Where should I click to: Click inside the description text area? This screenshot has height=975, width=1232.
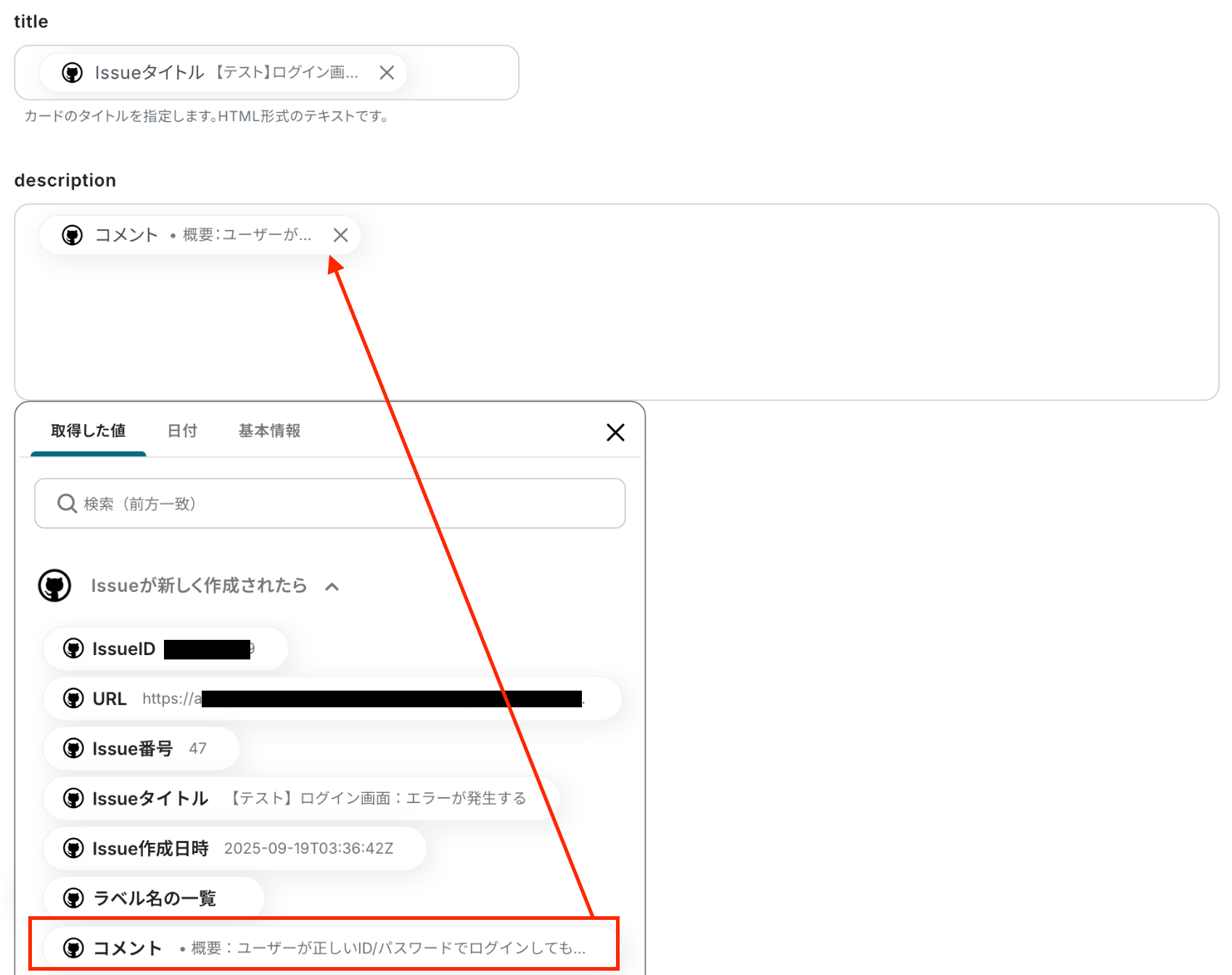(617, 319)
